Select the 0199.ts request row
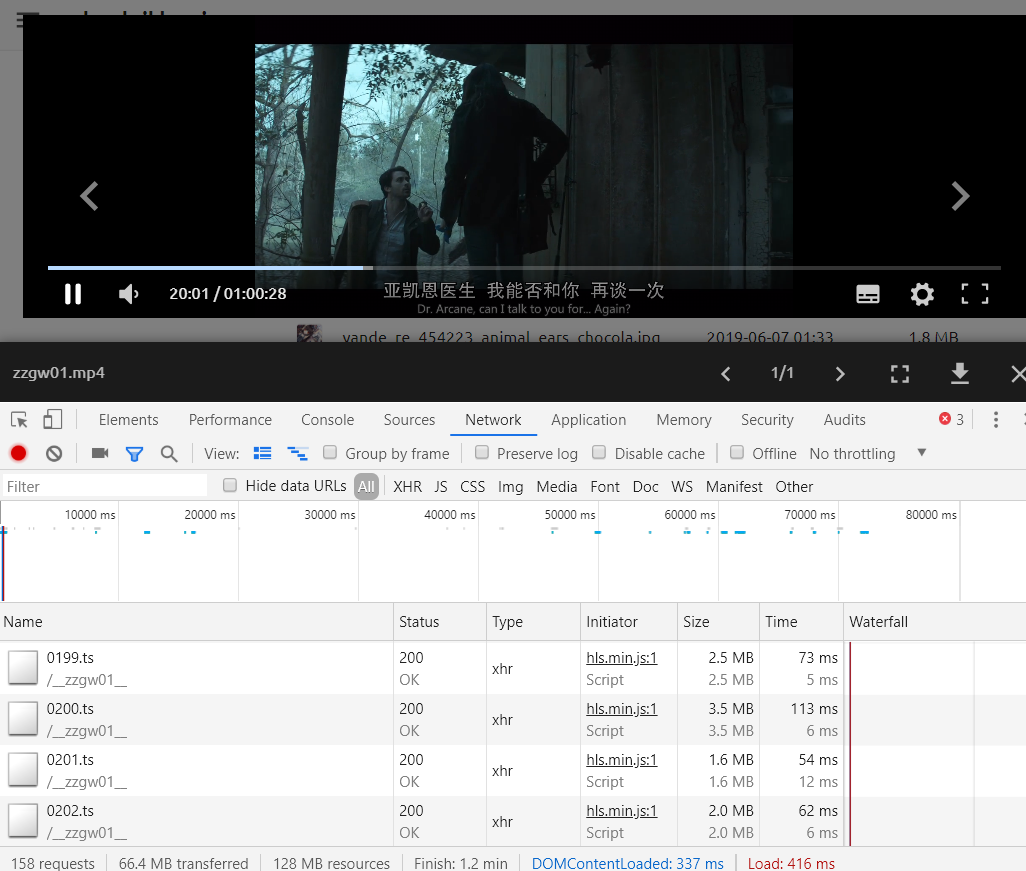Viewport: 1026px width, 871px height. point(513,668)
